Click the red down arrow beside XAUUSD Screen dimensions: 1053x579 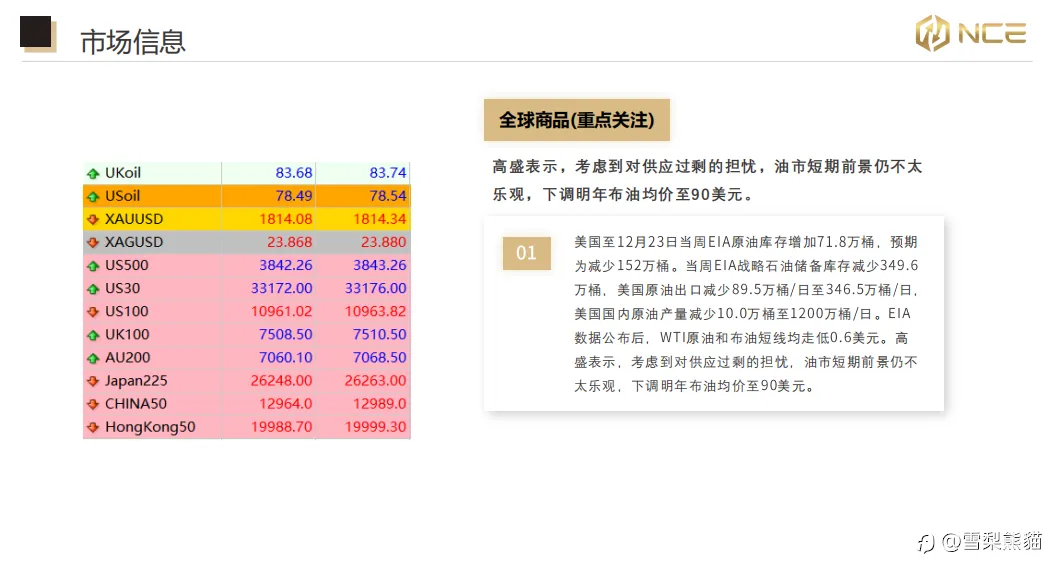pos(93,220)
